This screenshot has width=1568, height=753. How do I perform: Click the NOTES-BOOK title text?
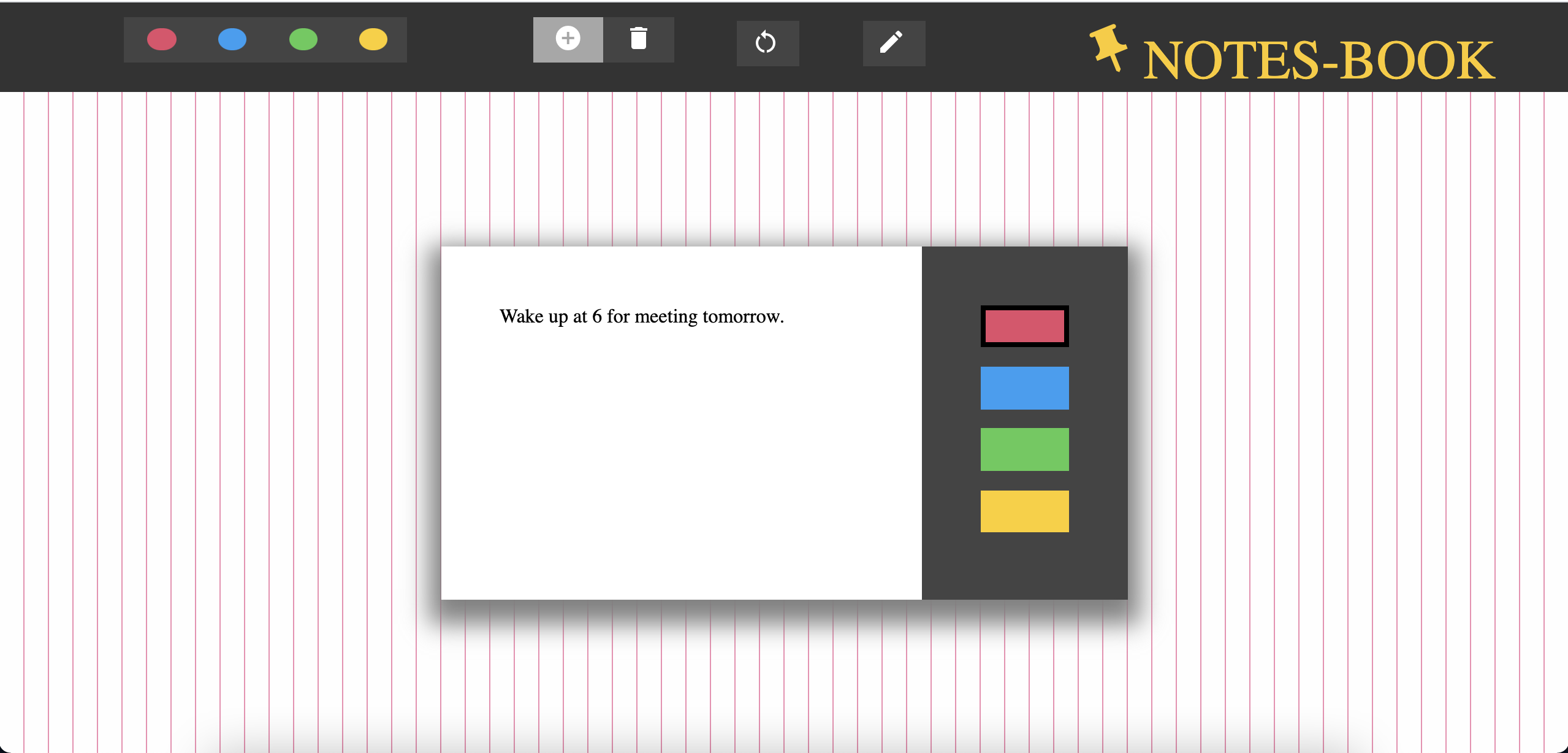1319,60
